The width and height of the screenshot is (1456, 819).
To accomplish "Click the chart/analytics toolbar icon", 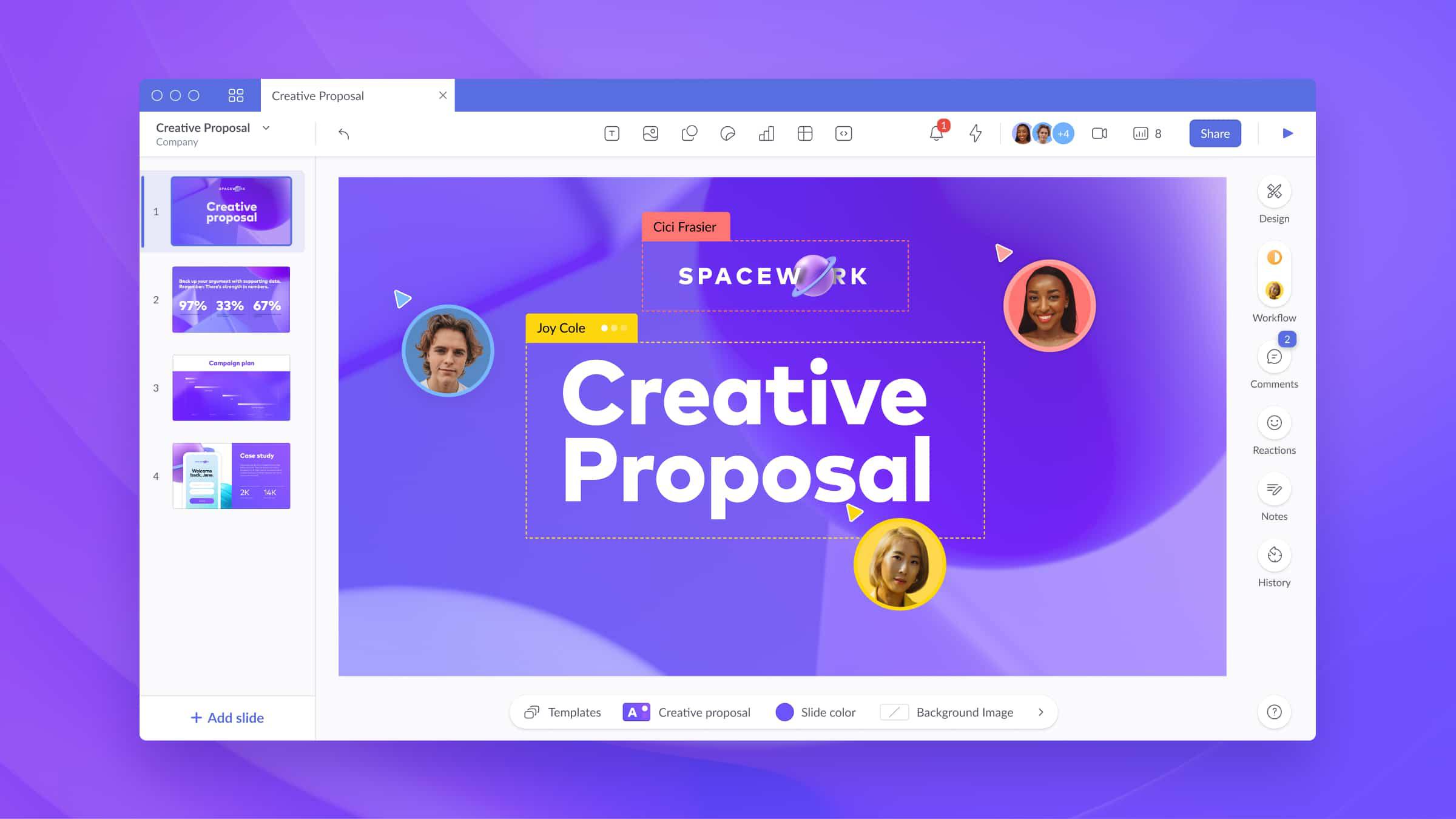I will click(765, 133).
